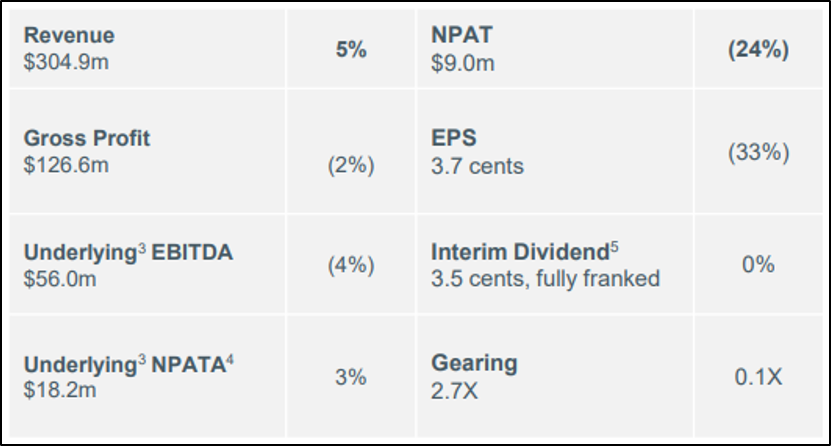Image resolution: width=831 pixels, height=446 pixels.
Task: Click the (24%) NPAT change
Action: (758, 49)
